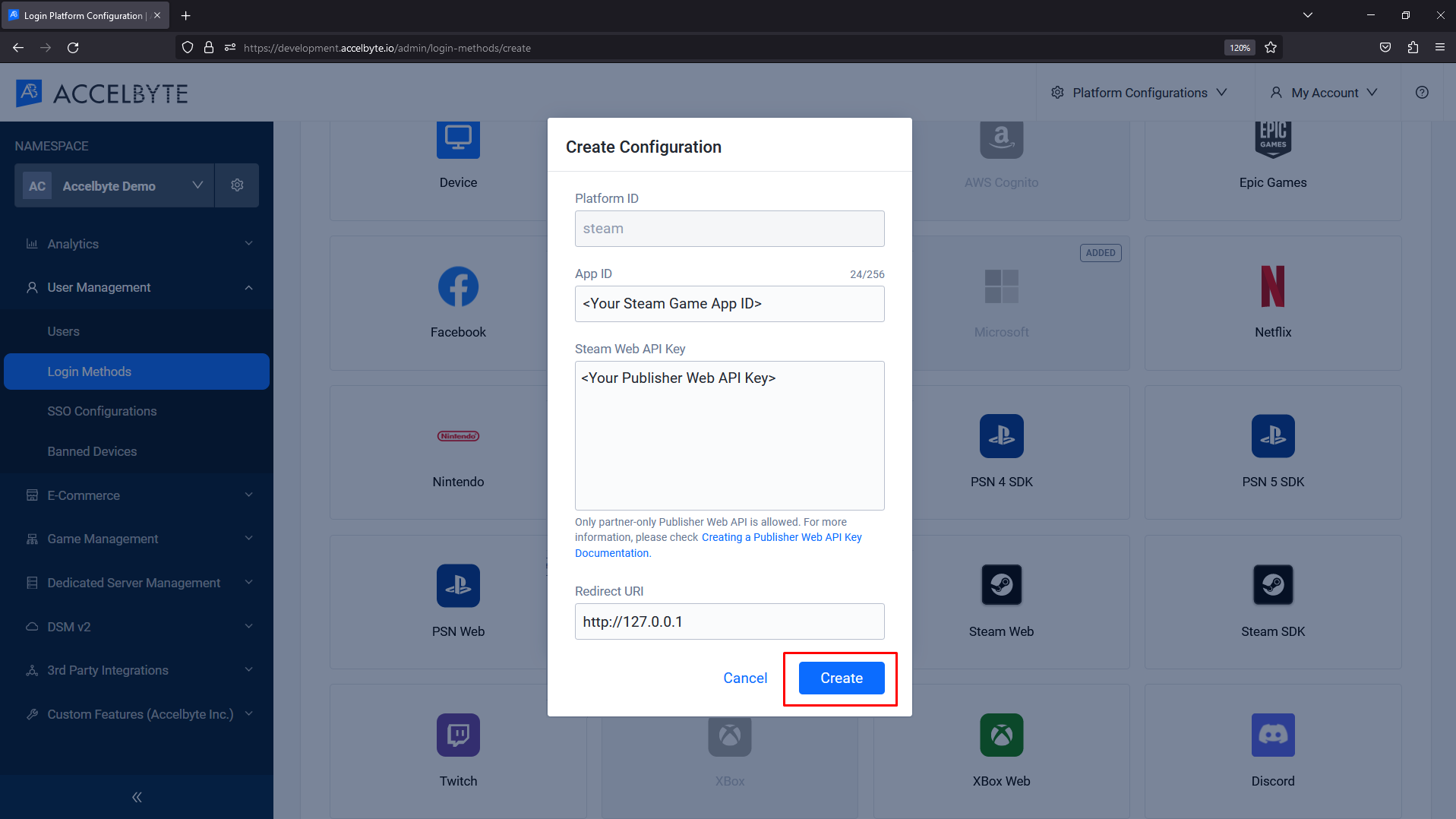Image resolution: width=1456 pixels, height=819 pixels.
Task: Close the Login Platform Configuration tab
Action: click(x=157, y=15)
